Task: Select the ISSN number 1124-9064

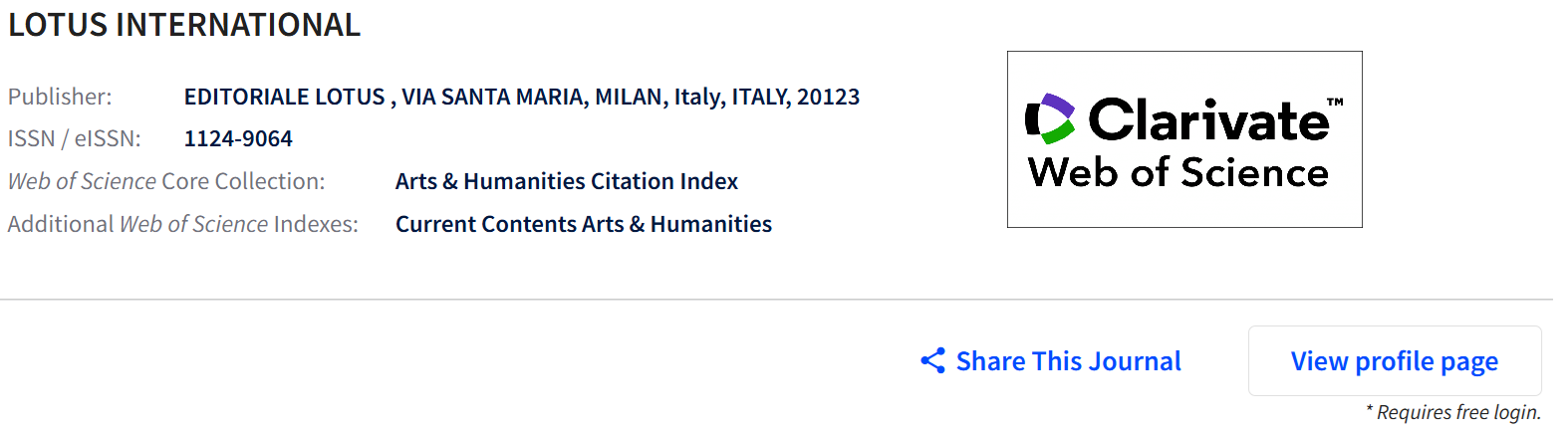Action: click(x=238, y=138)
